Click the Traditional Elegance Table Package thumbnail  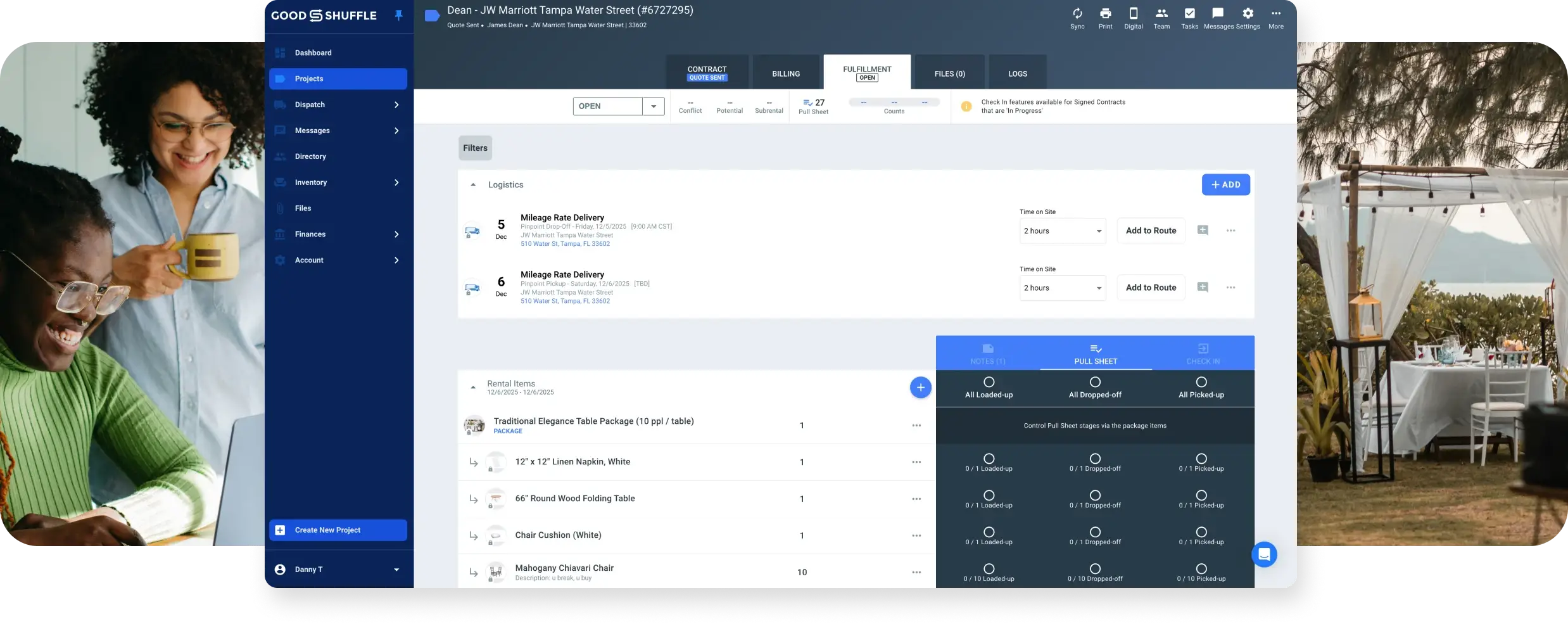[x=474, y=426]
